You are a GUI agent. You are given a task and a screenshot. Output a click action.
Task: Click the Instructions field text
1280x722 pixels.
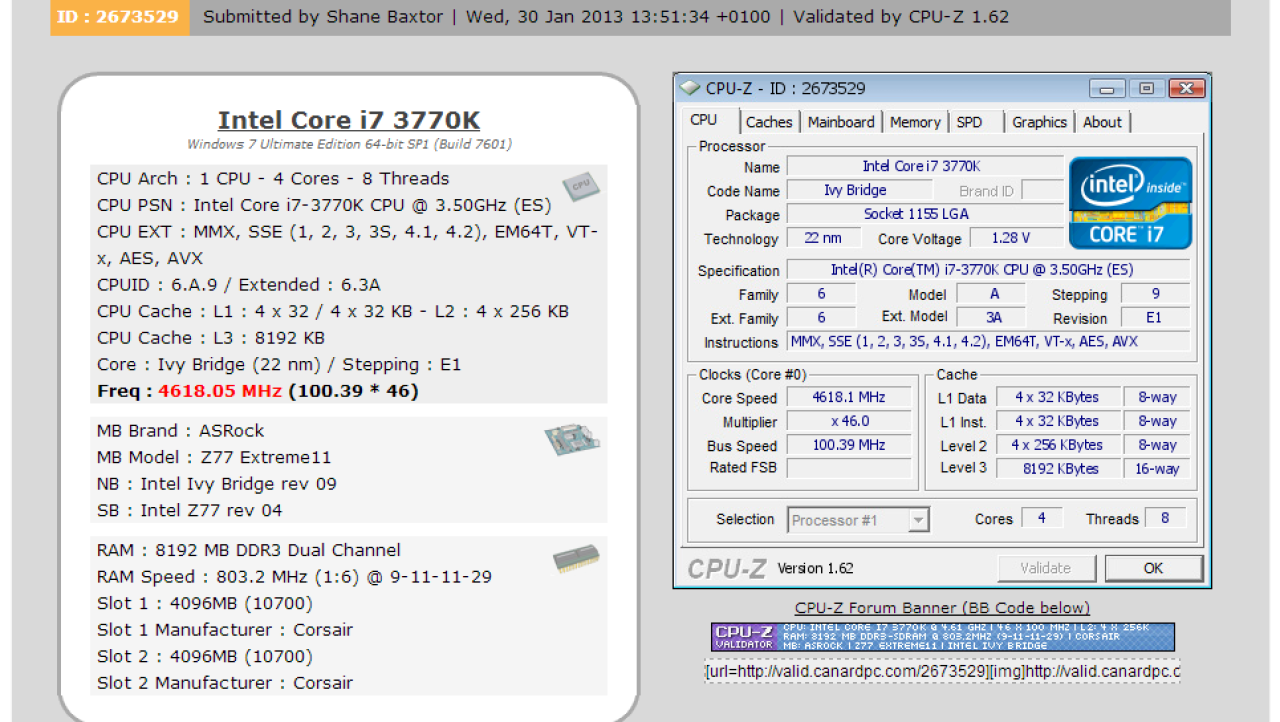pos(988,342)
